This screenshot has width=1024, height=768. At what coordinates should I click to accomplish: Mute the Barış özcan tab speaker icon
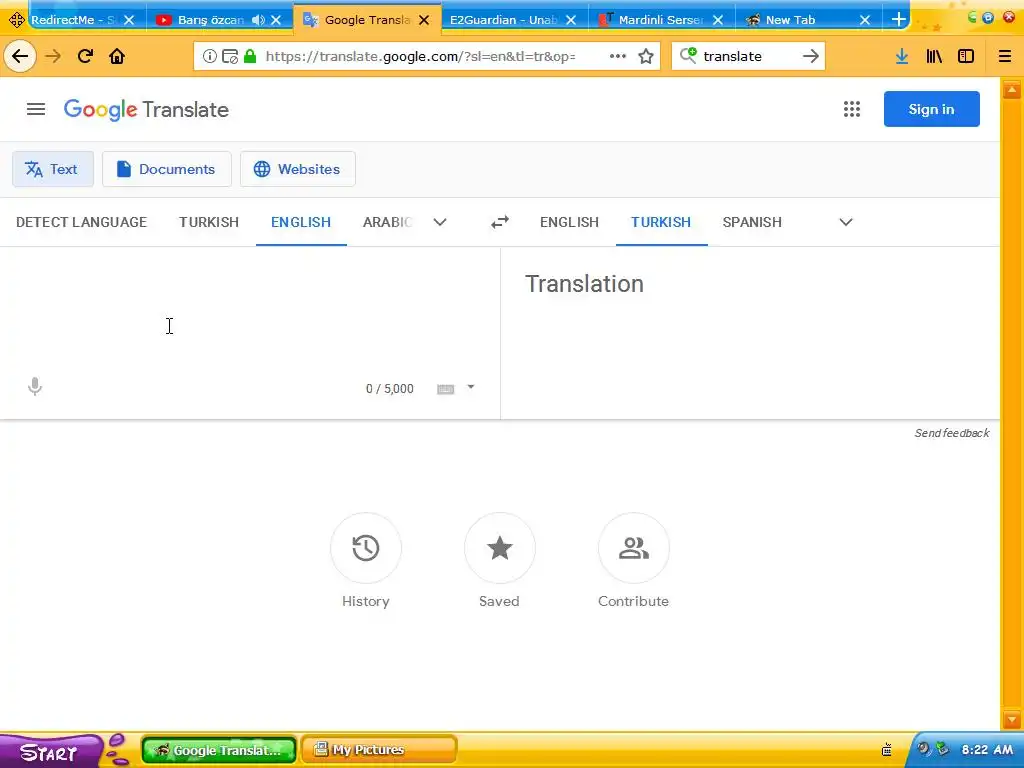[x=259, y=20]
